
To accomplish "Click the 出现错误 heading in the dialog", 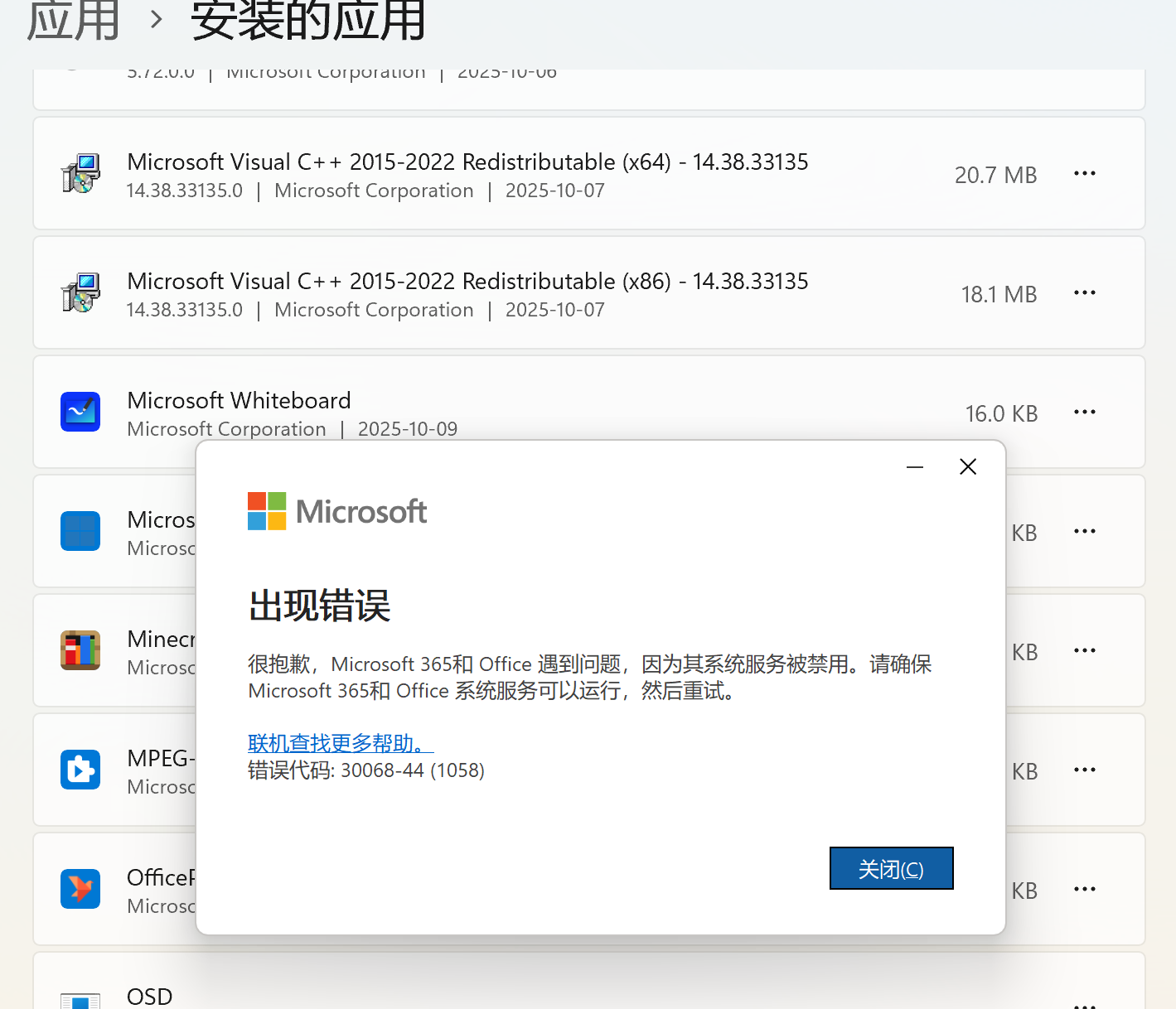I will 319,606.
